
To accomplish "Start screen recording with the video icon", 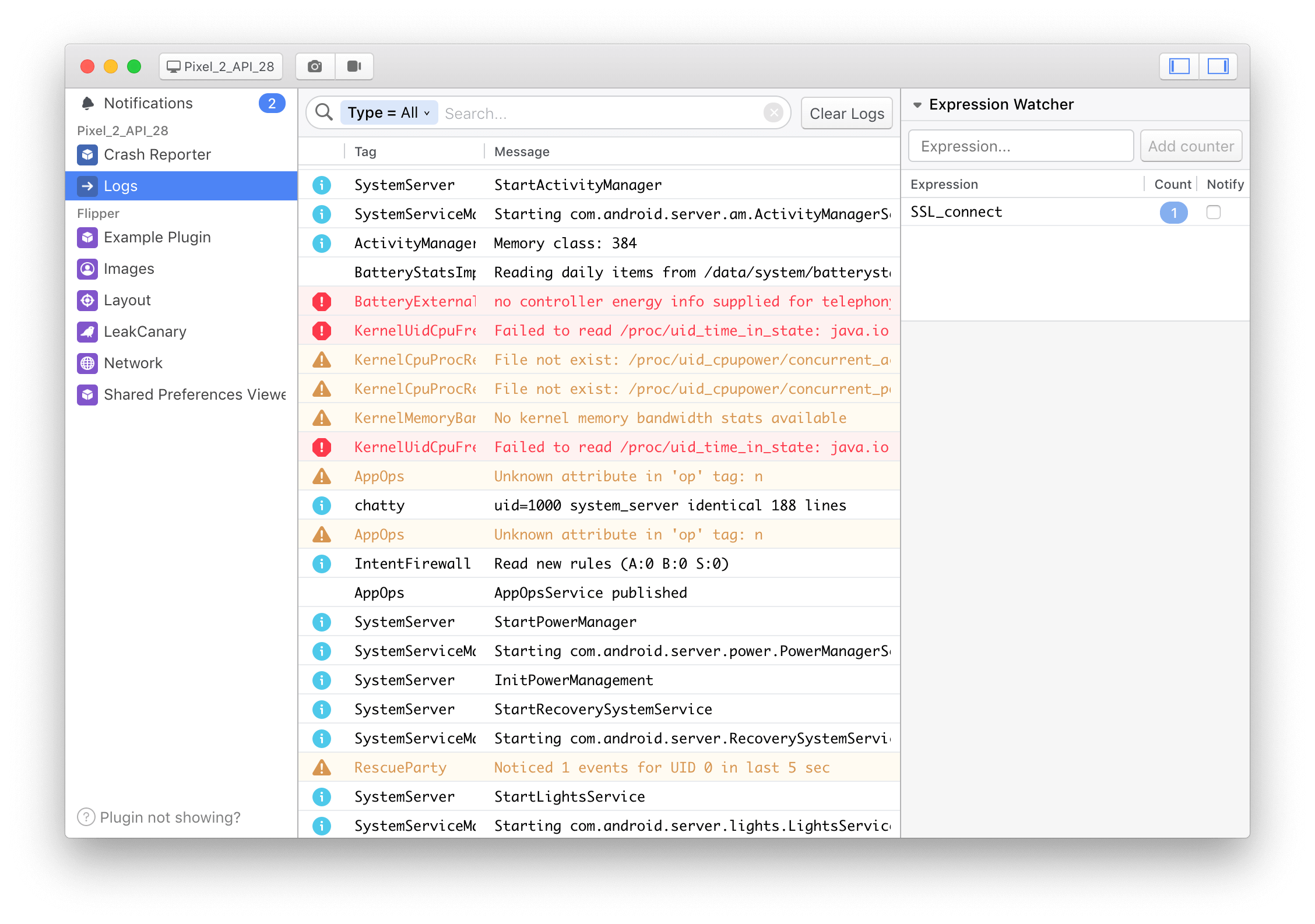I will pos(354,66).
